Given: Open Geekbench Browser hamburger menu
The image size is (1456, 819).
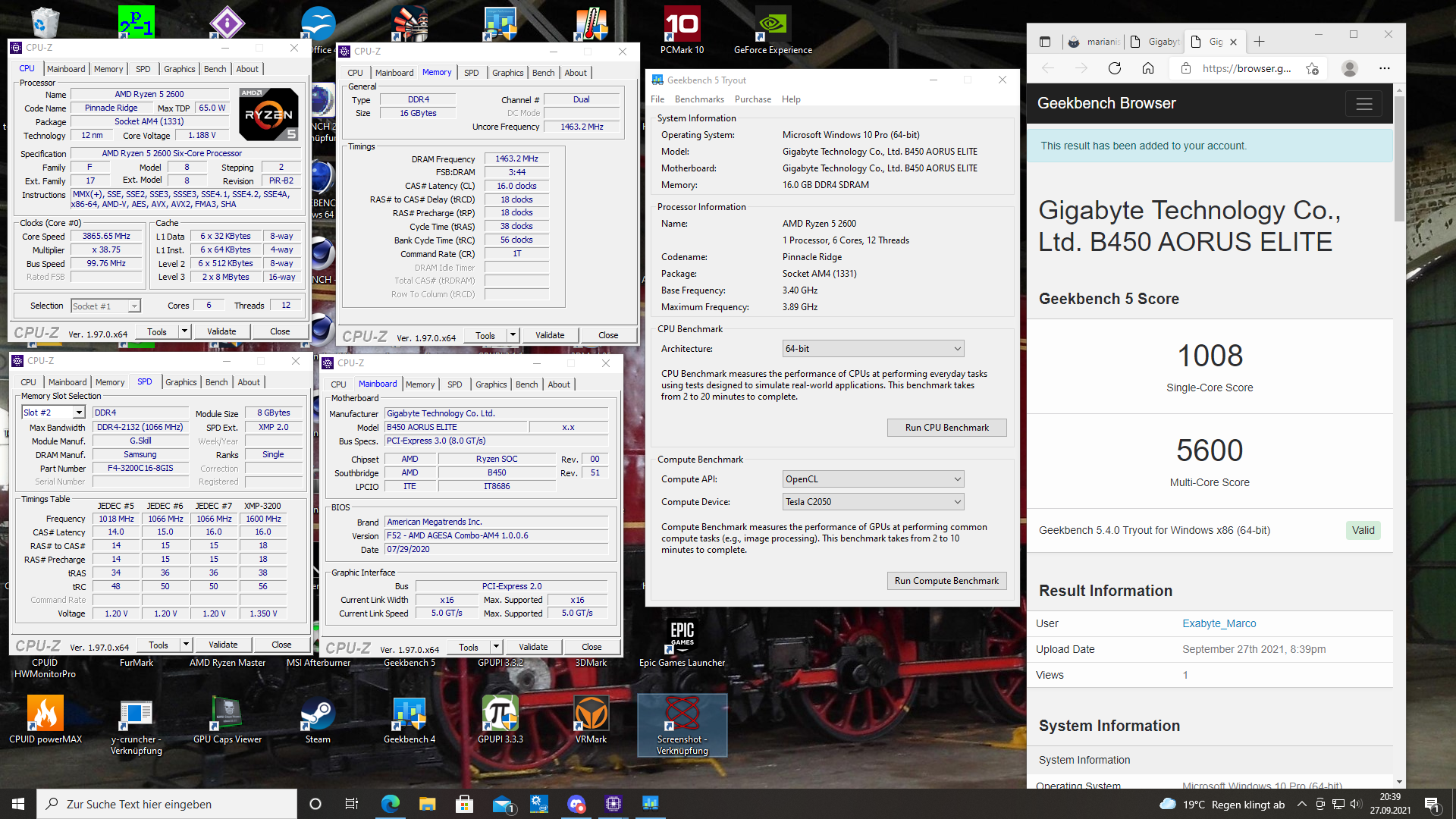Looking at the screenshot, I should click(1364, 104).
